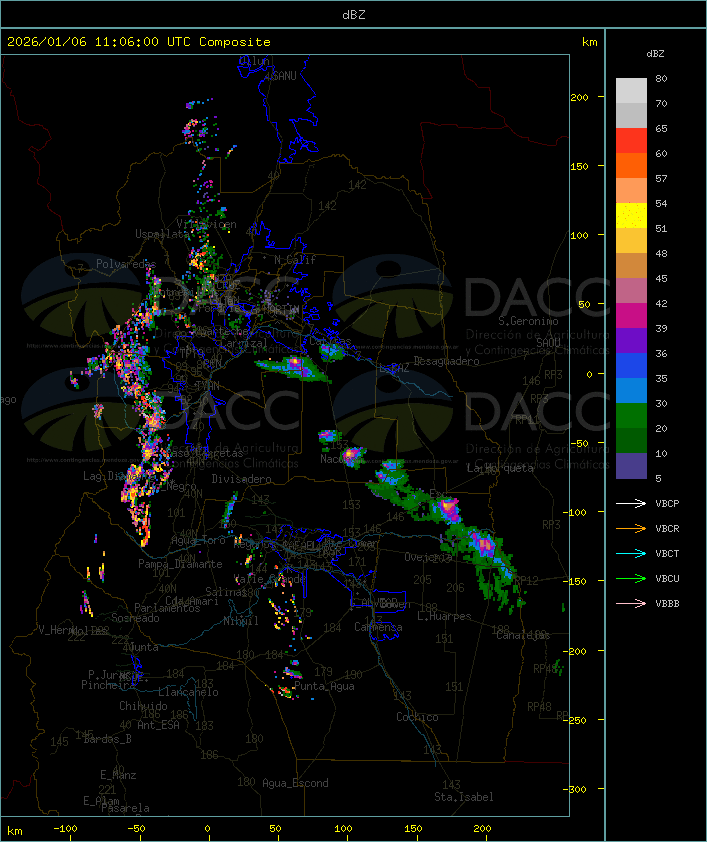Click the 2026/01/06 11:06:00 UTC Composite timestamp
This screenshot has height=842, width=707.
(139, 42)
